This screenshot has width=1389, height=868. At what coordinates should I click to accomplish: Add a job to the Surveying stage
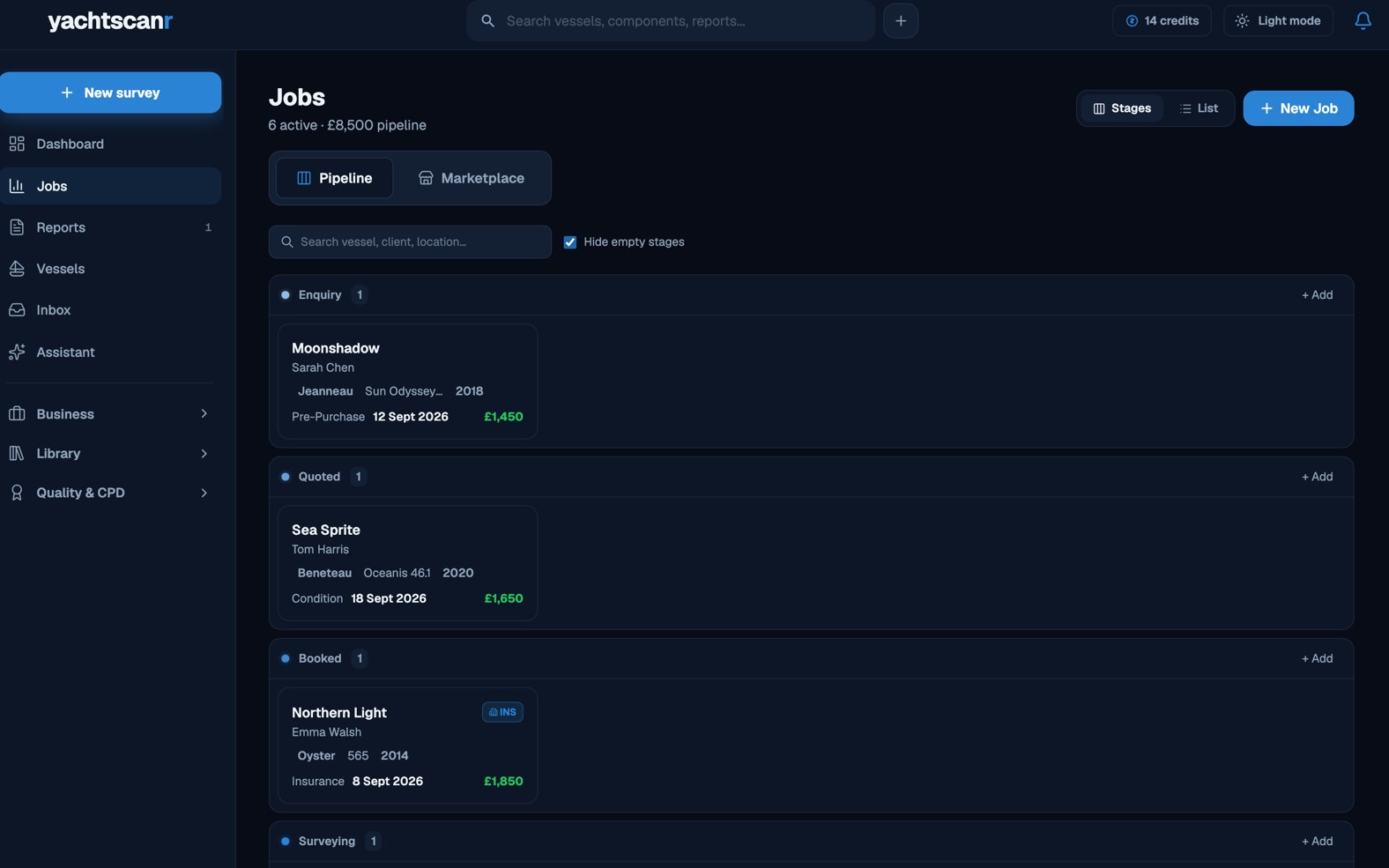[1317, 842]
